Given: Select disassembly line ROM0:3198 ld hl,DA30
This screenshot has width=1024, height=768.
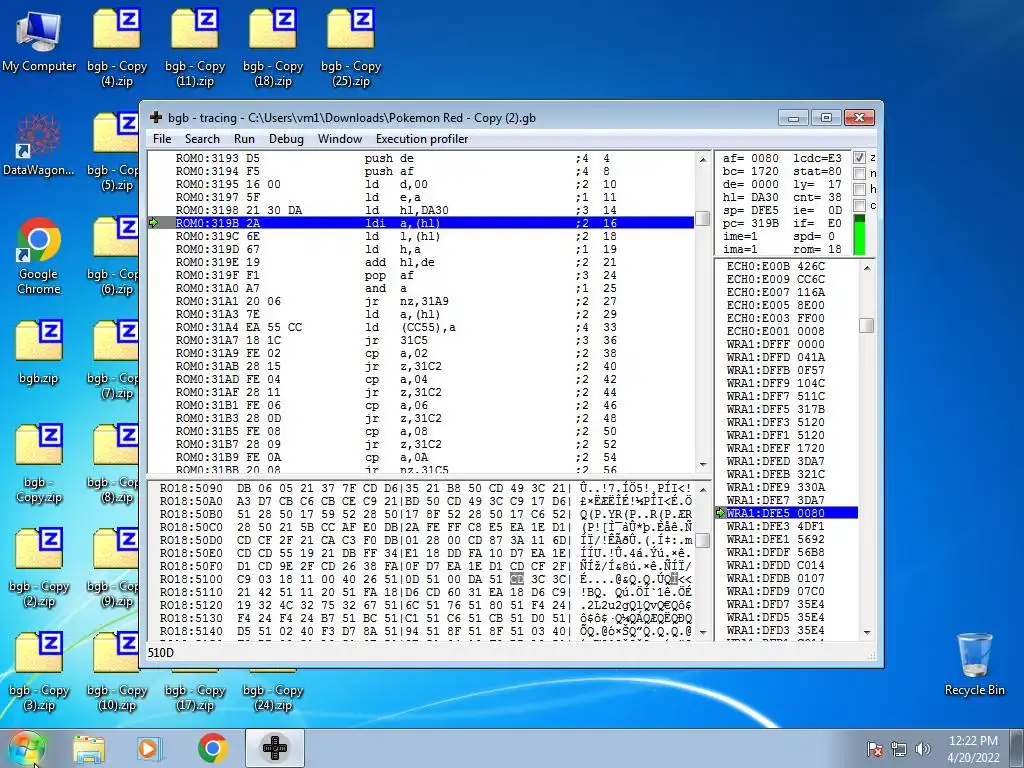Looking at the screenshot, I should point(421,210).
